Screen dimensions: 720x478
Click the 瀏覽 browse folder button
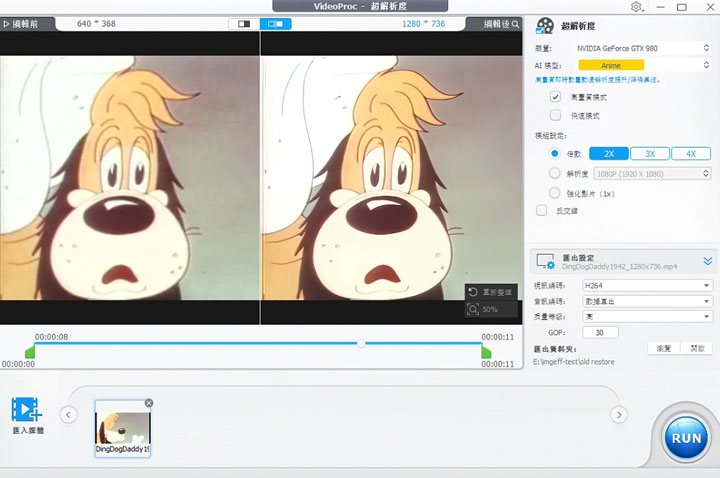(x=664, y=349)
